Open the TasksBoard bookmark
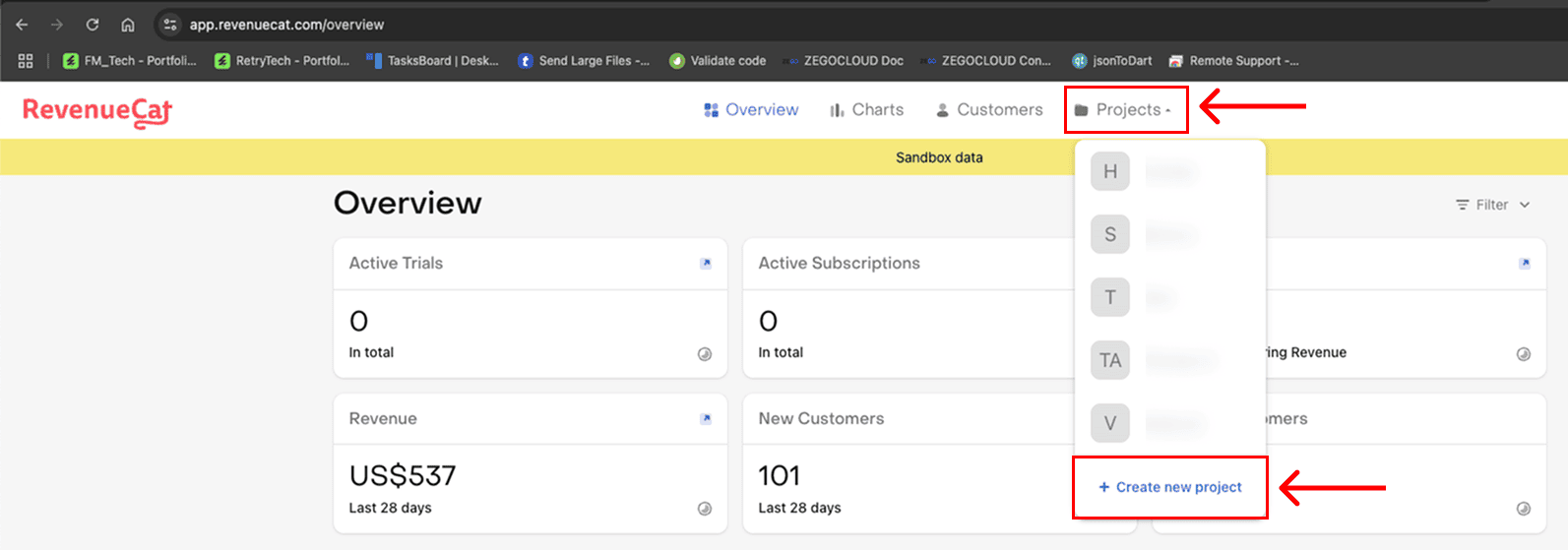Viewport: 1568px width, 550px height. click(x=432, y=61)
